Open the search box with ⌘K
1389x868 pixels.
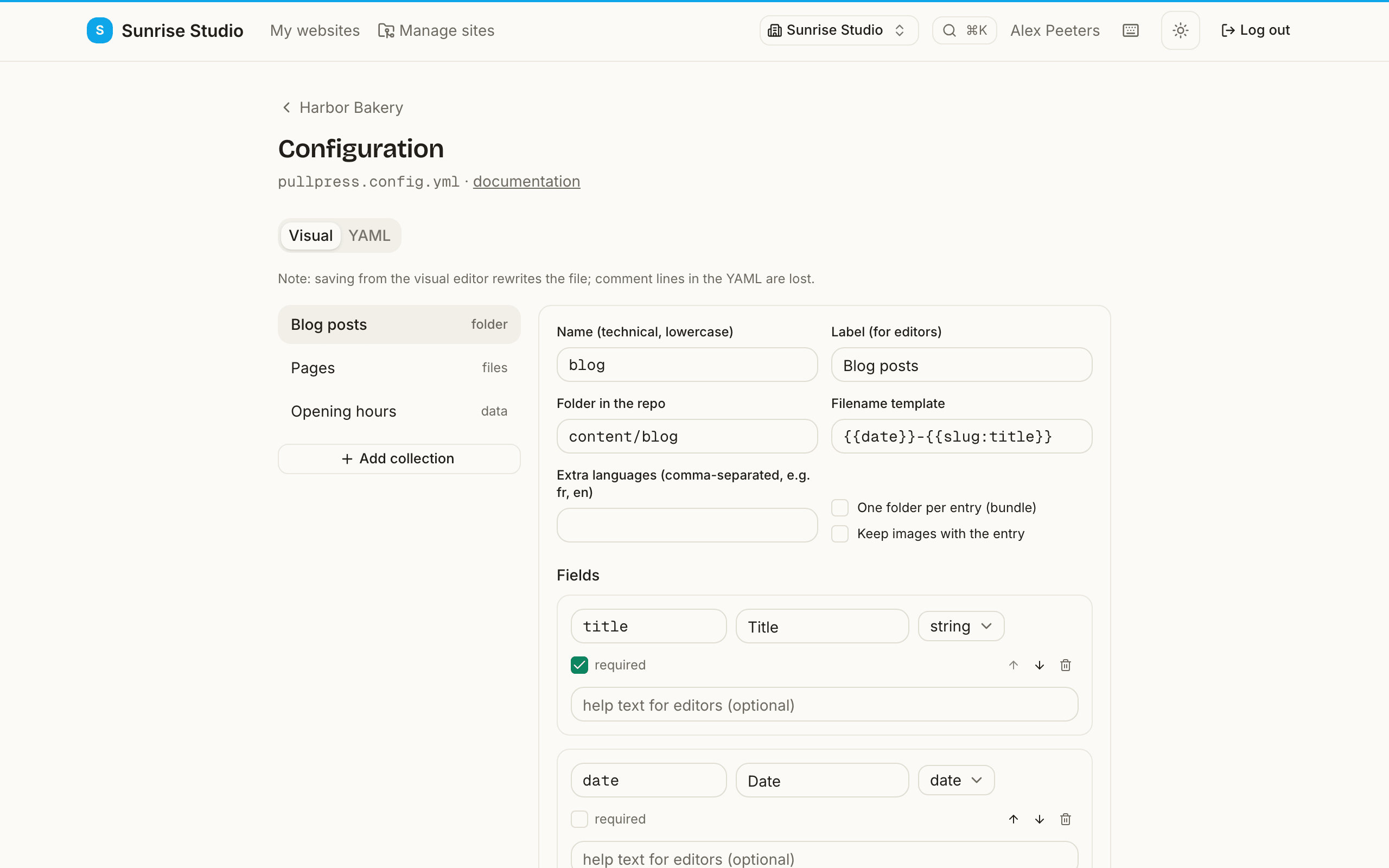pyautogui.click(x=964, y=30)
